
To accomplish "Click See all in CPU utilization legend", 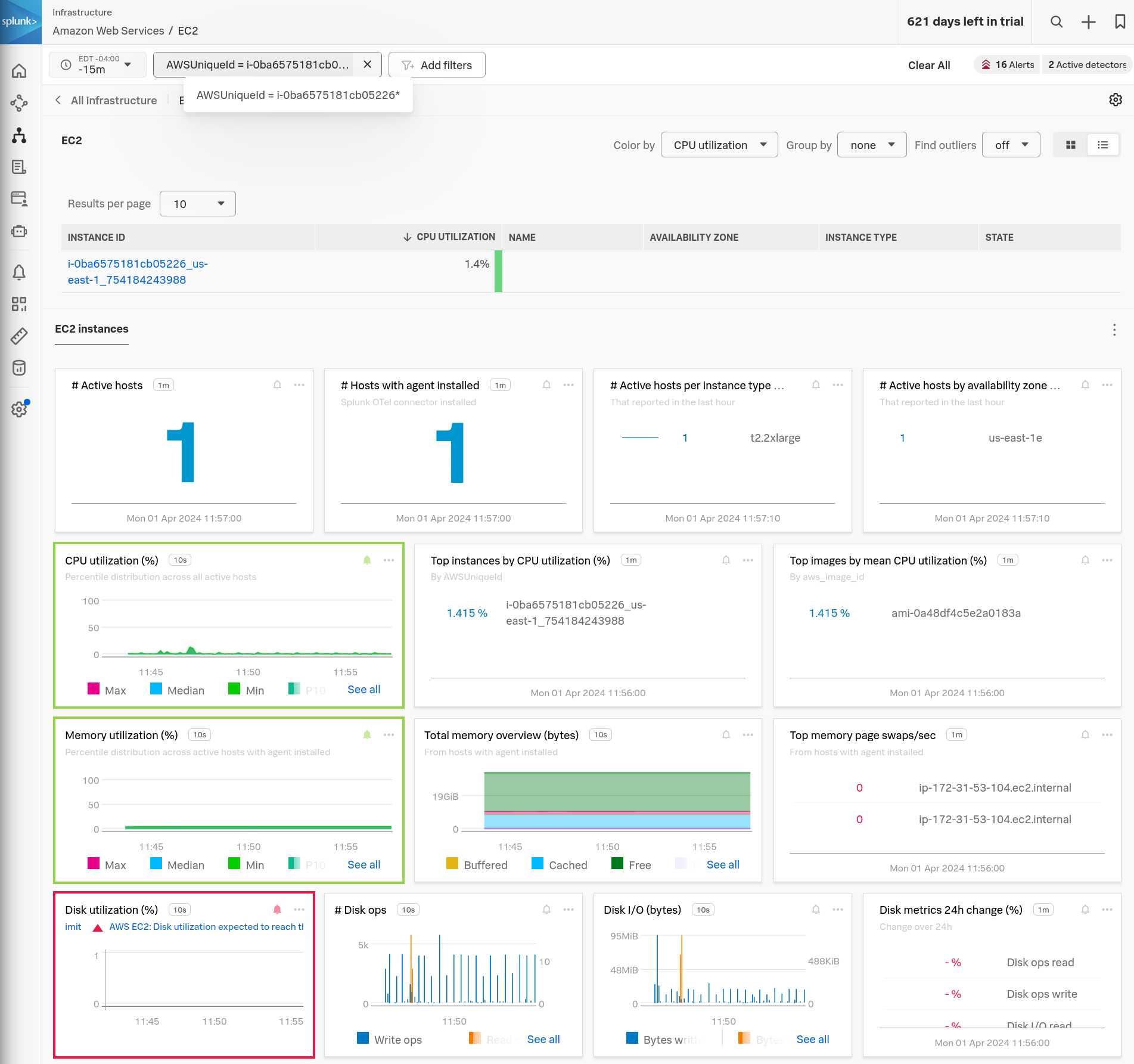I will [x=363, y=690].
